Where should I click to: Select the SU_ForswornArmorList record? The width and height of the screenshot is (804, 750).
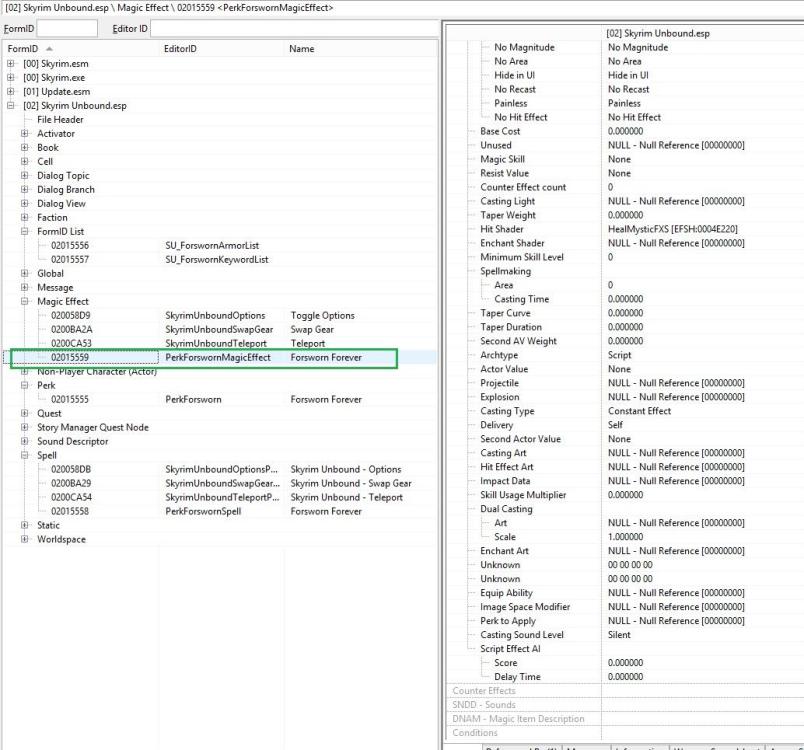[212, 246]
